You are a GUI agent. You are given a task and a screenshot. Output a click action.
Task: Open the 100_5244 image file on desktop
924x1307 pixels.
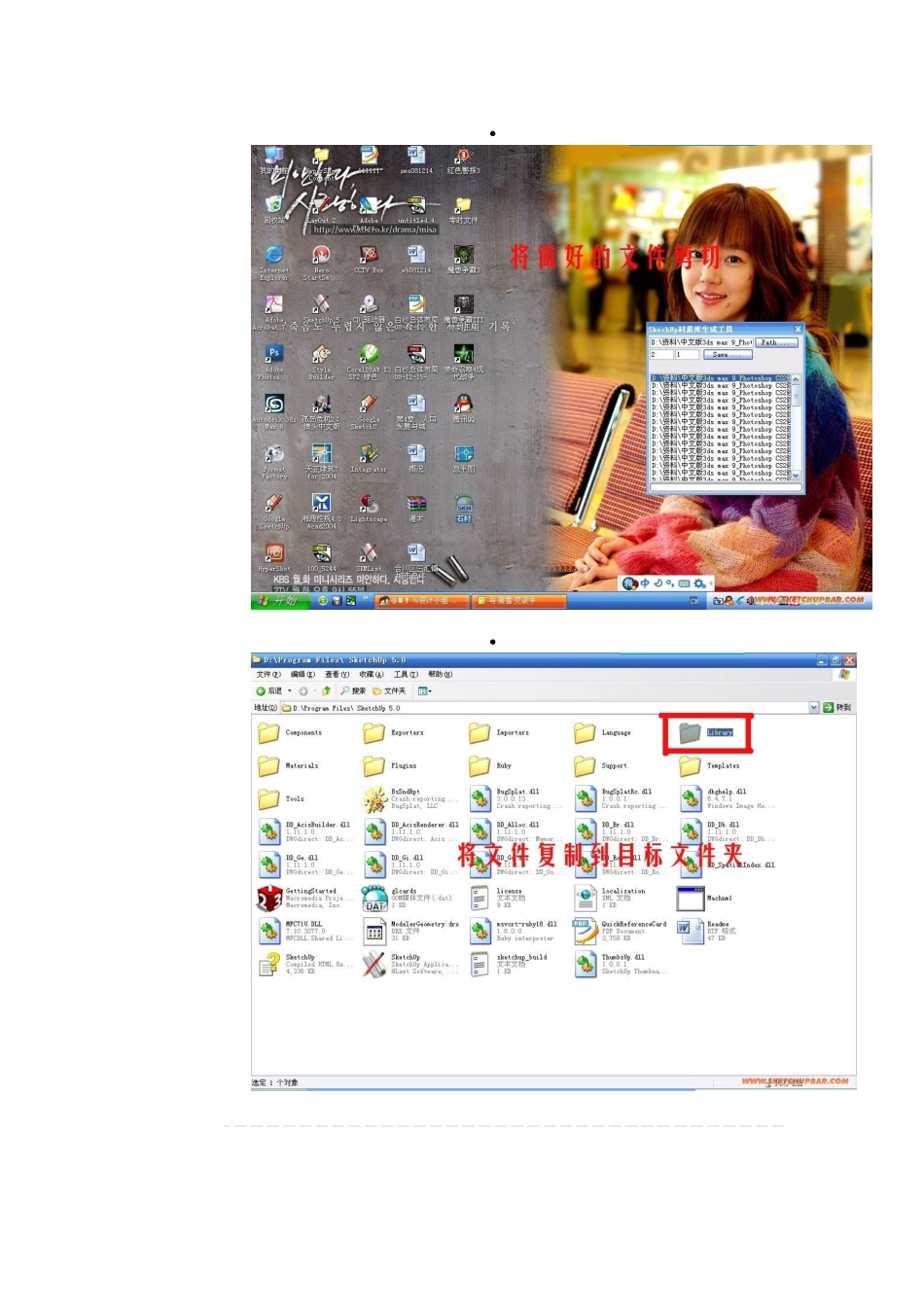point(321,557)
